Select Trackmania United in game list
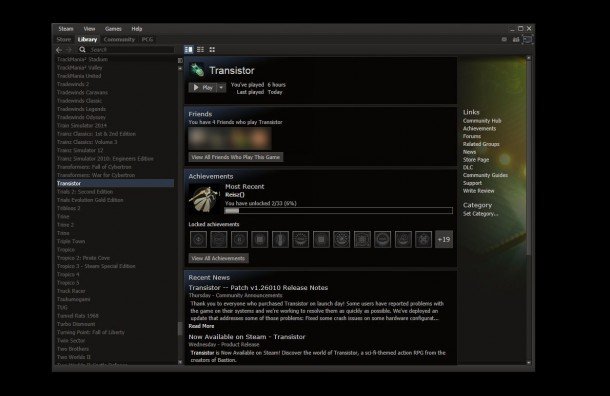 (79, 76)
